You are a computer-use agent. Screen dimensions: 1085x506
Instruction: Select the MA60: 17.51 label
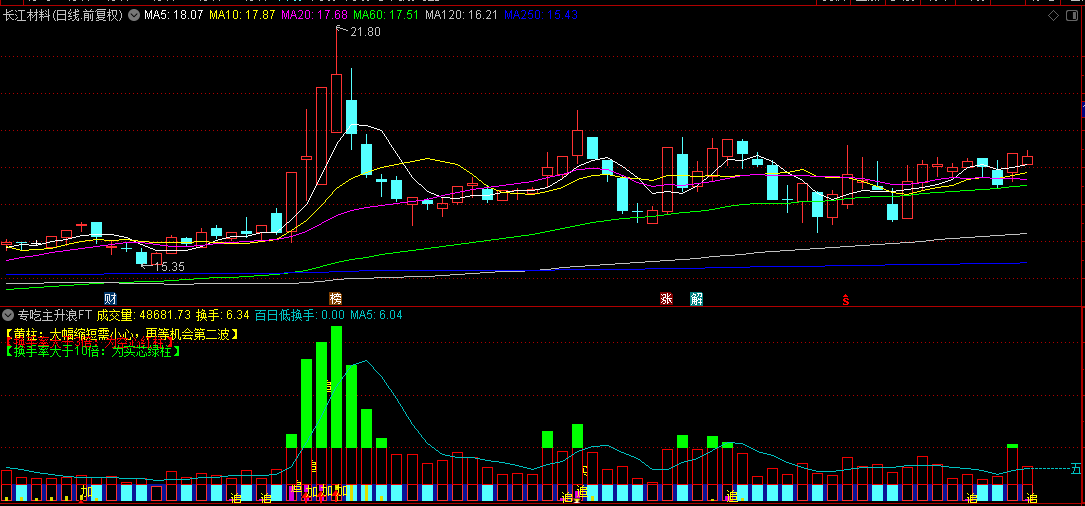coord(387,15)
